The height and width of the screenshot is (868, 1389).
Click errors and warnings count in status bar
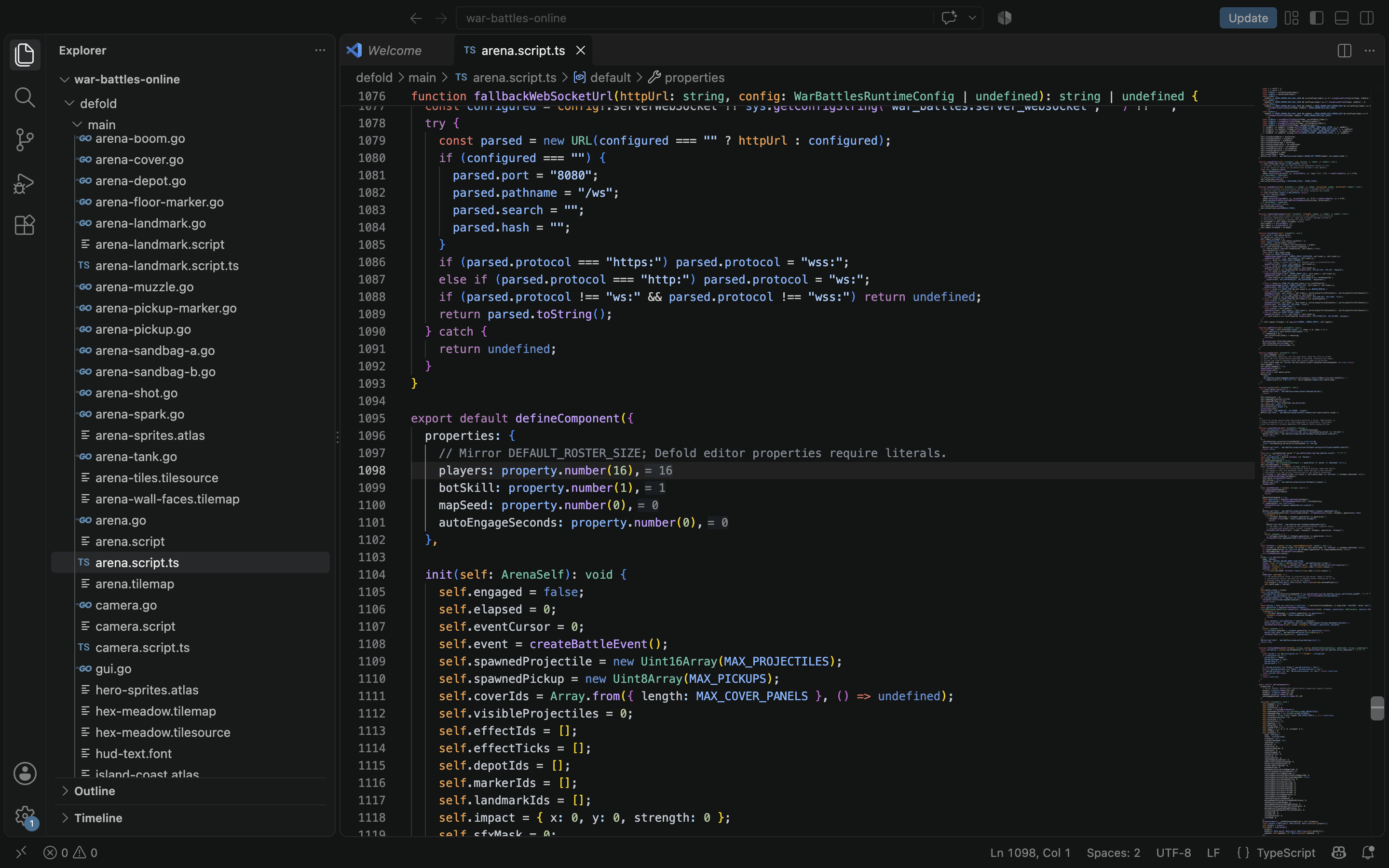[x=70, y=853]
